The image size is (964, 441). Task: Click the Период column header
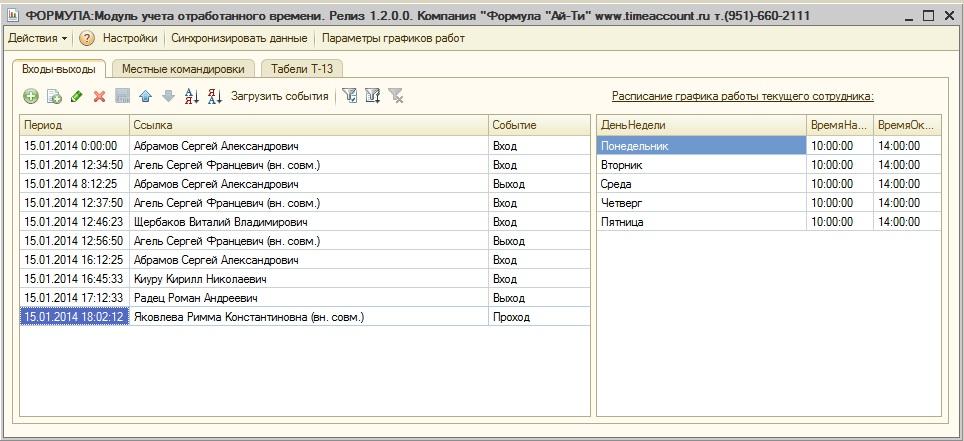pos(74,125)
